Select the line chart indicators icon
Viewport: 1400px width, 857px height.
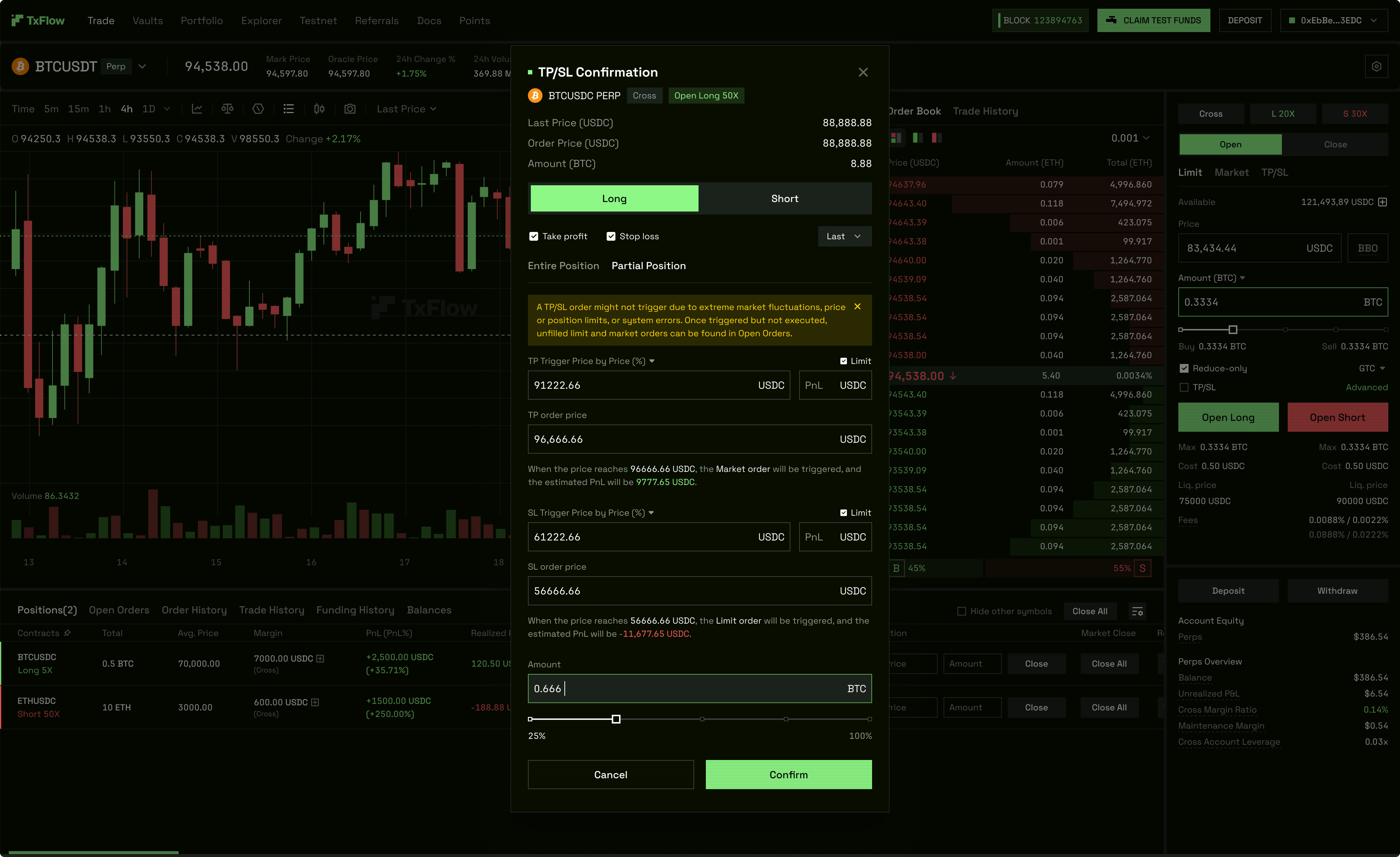(197, 109)
